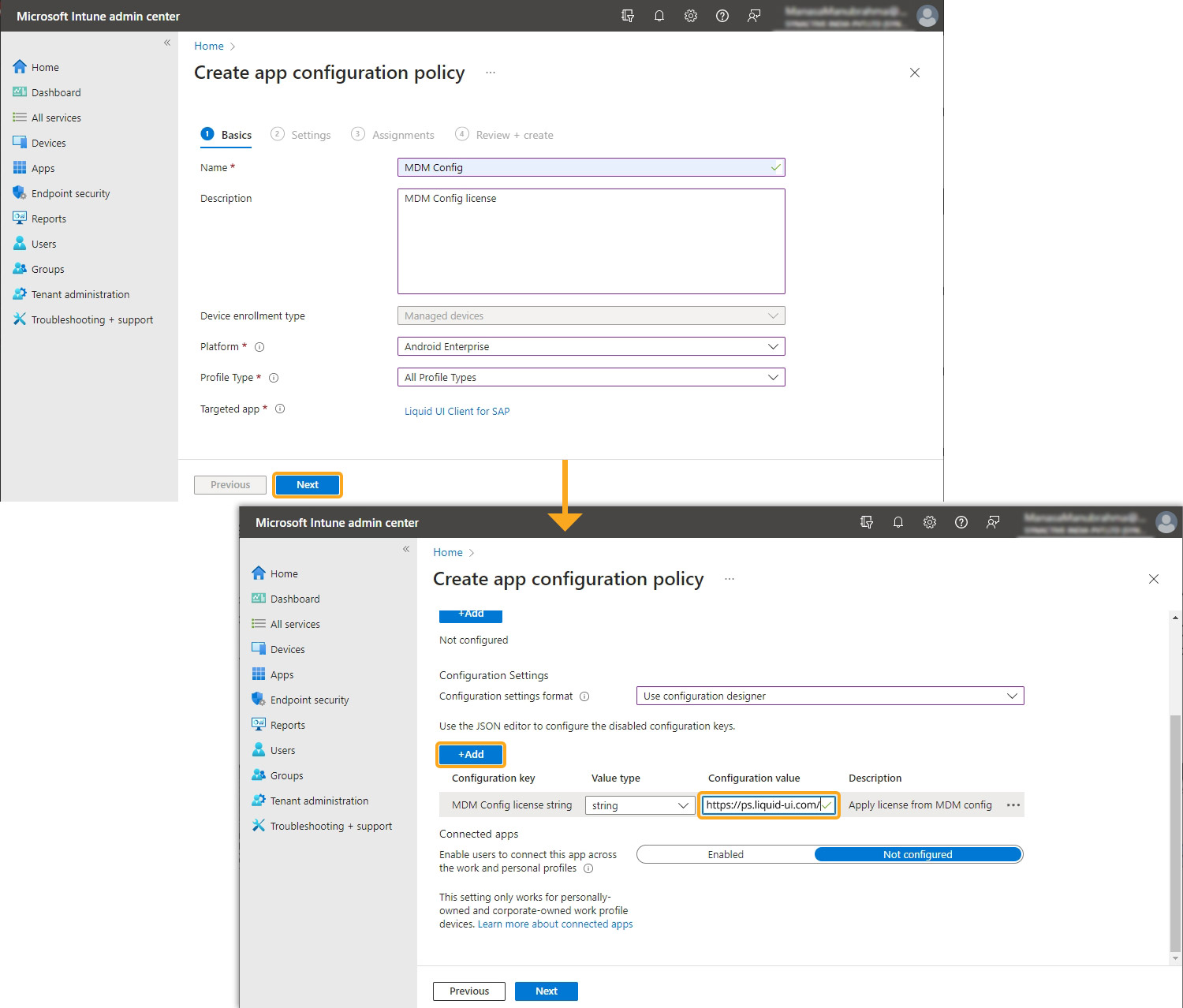Click the info icon beside Platform label
This screenshot has width=1183, height=1008.
click(259, 347)
